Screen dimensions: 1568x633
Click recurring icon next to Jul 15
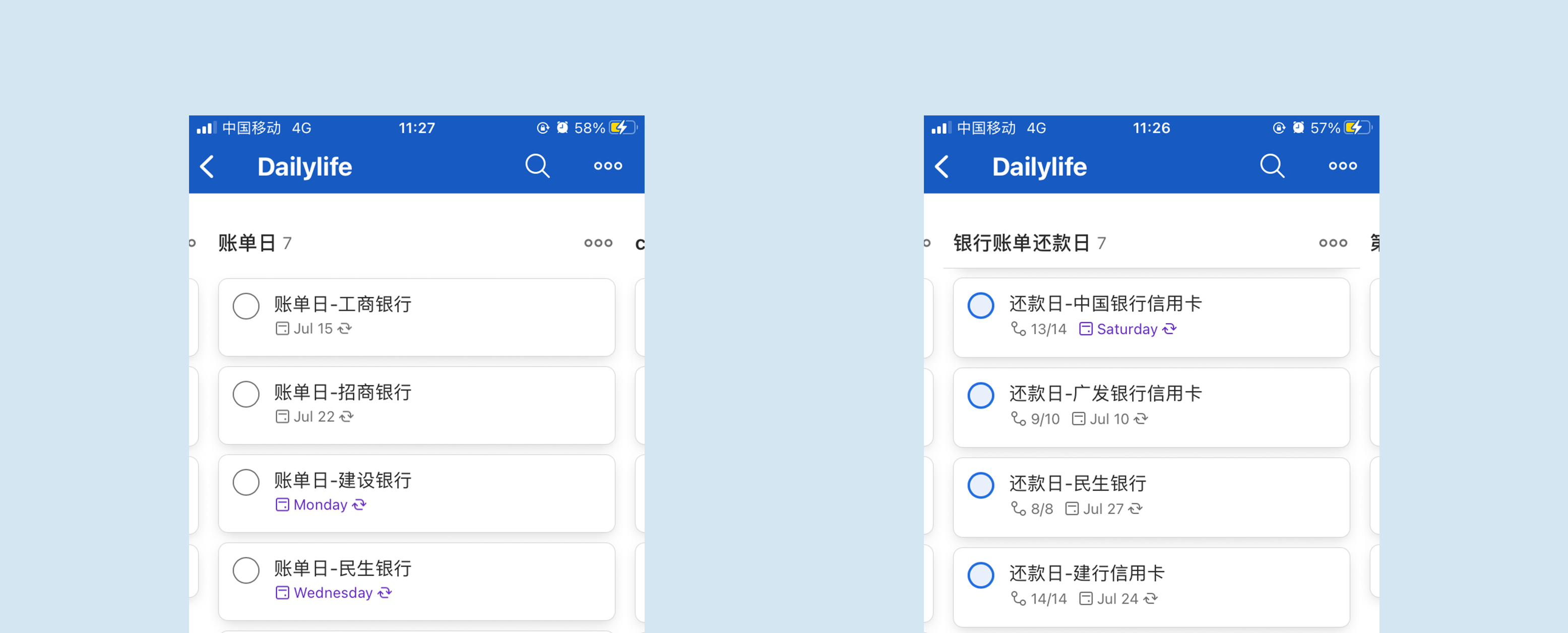pyautogui.click(x=345, y=329)
